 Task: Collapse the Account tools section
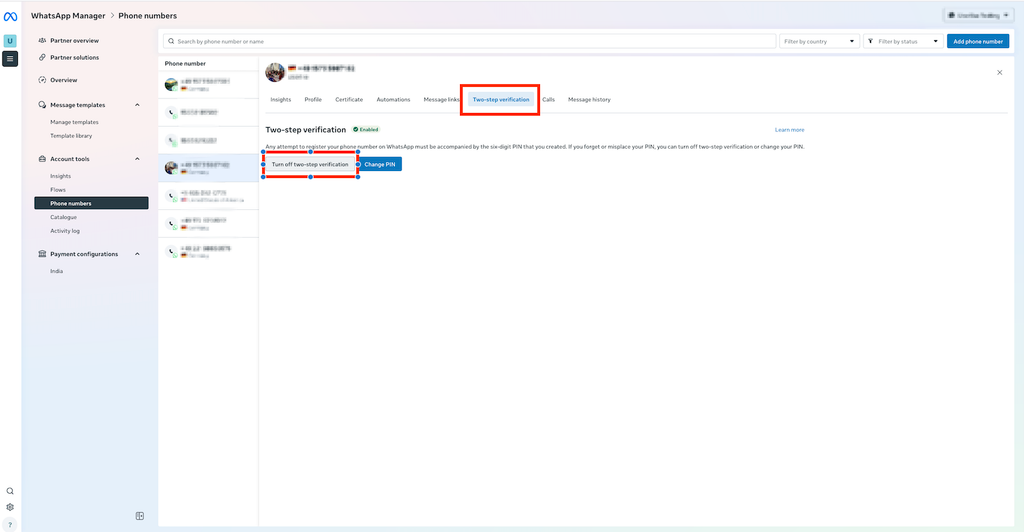(137, 159)
